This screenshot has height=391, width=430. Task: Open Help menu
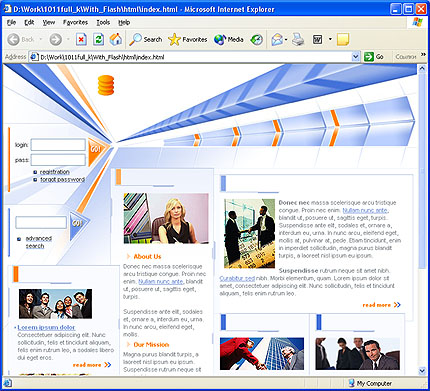[124, 23]
